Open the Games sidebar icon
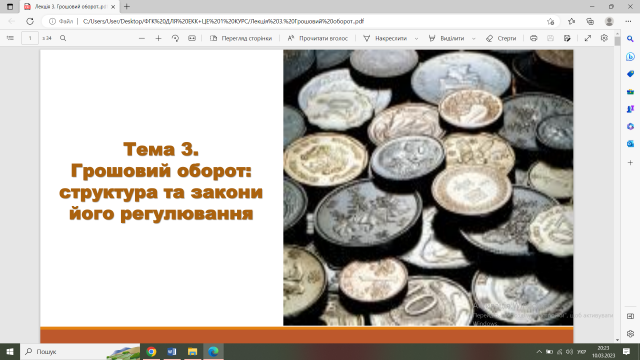 click(x=630, y=109)
